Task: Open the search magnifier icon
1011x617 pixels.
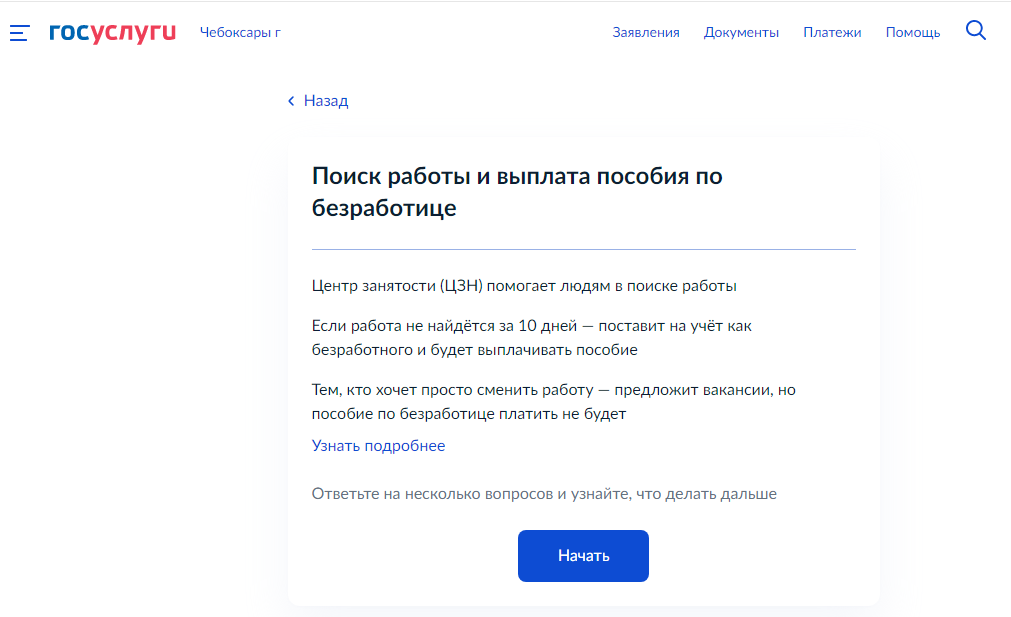Action: (x=976, y=31)
